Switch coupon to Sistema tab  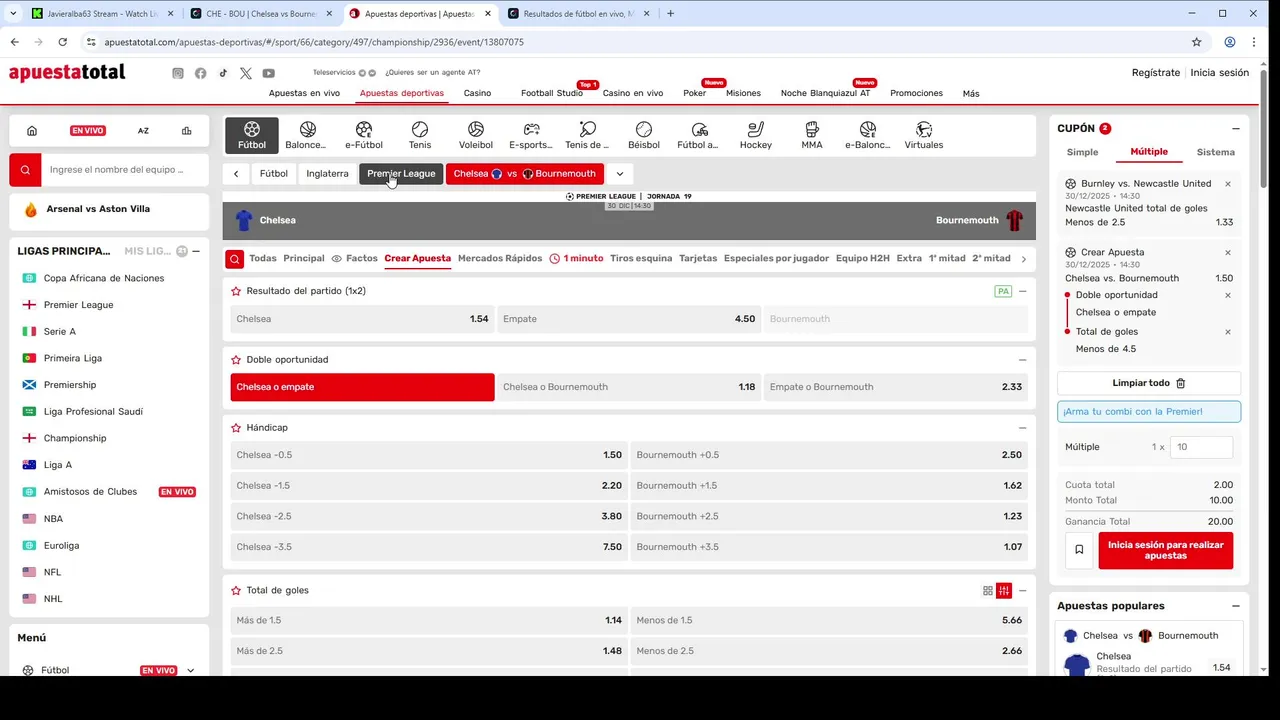[1215, 152]
